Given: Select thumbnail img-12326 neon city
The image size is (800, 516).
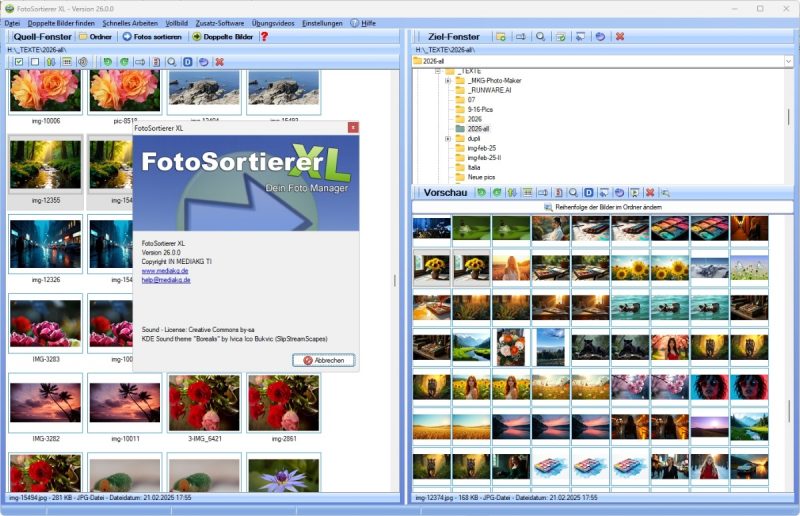Looking at the screenshot, I should pos(45,244).
